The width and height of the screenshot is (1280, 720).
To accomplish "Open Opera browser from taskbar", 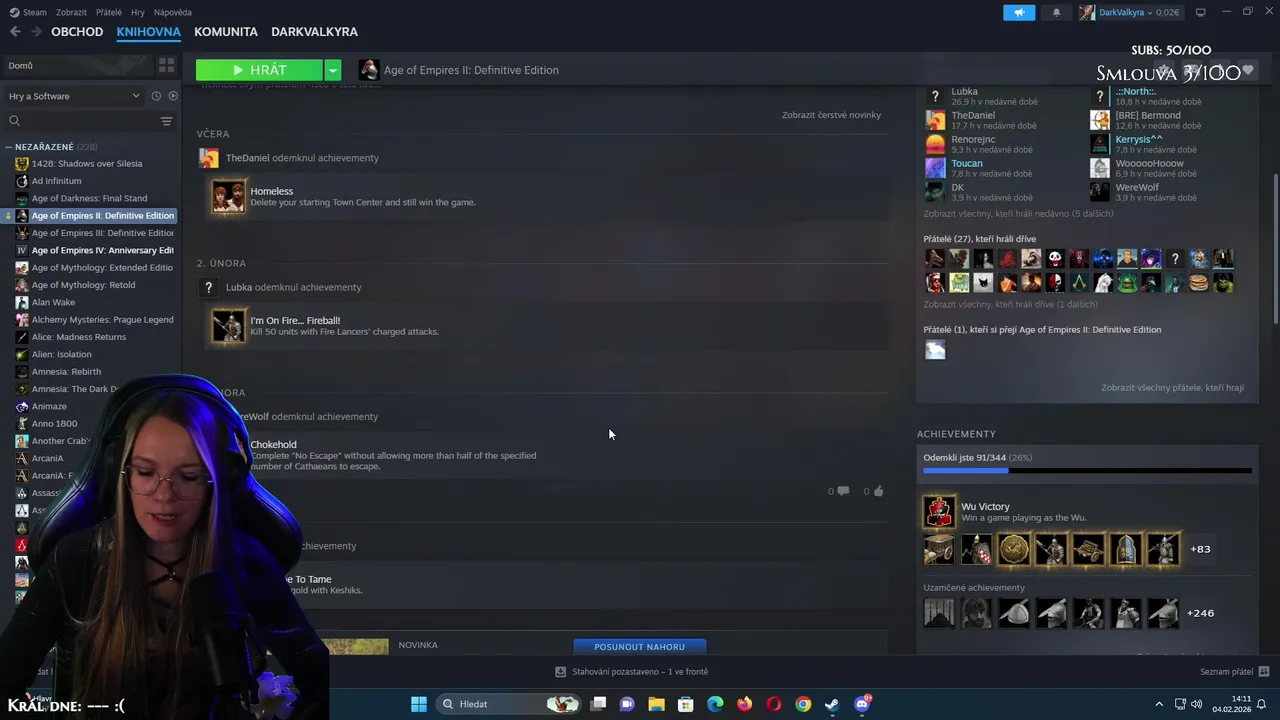I will [x=774, y=704].
